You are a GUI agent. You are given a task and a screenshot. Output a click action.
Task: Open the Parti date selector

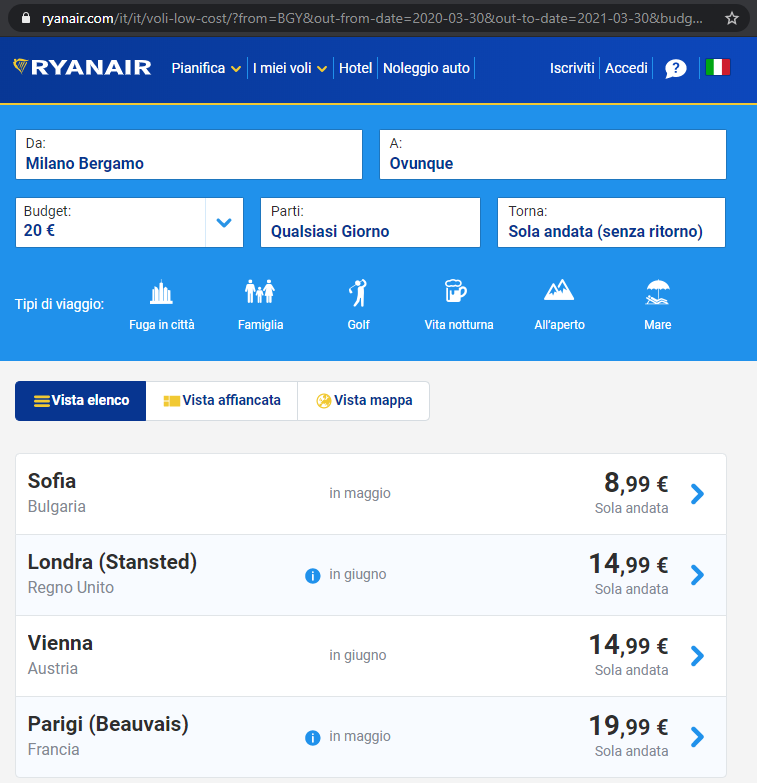pyautogui.click(x=371, y=222)
